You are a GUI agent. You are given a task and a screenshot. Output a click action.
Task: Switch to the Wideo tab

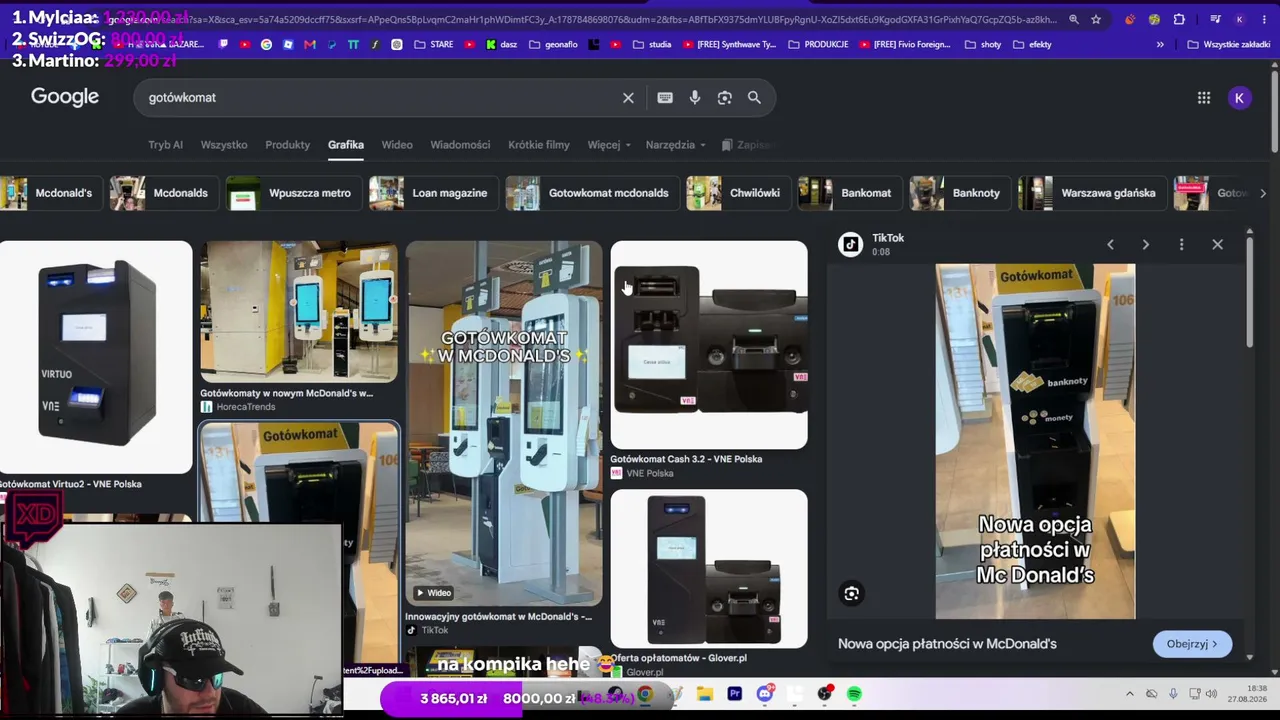click(397, 145)
